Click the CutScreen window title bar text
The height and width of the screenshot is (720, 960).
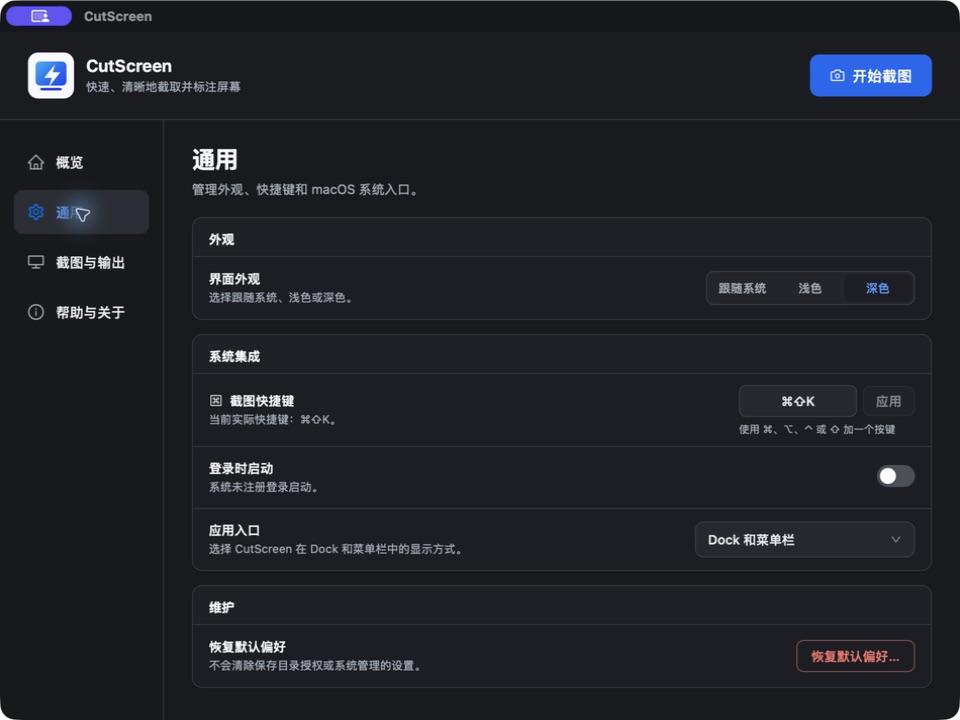pyautogui.click(x=118, y=17)
